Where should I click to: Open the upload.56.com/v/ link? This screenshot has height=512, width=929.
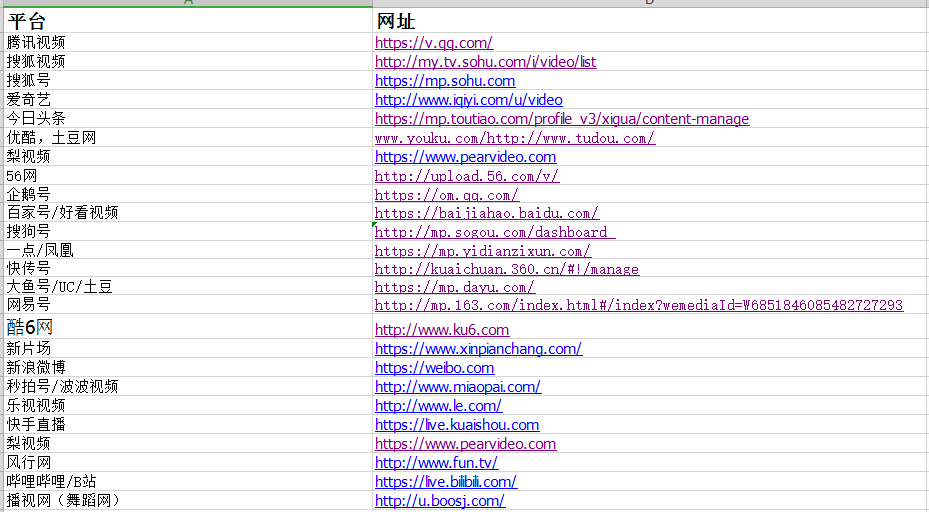click(x=467, y=176)
